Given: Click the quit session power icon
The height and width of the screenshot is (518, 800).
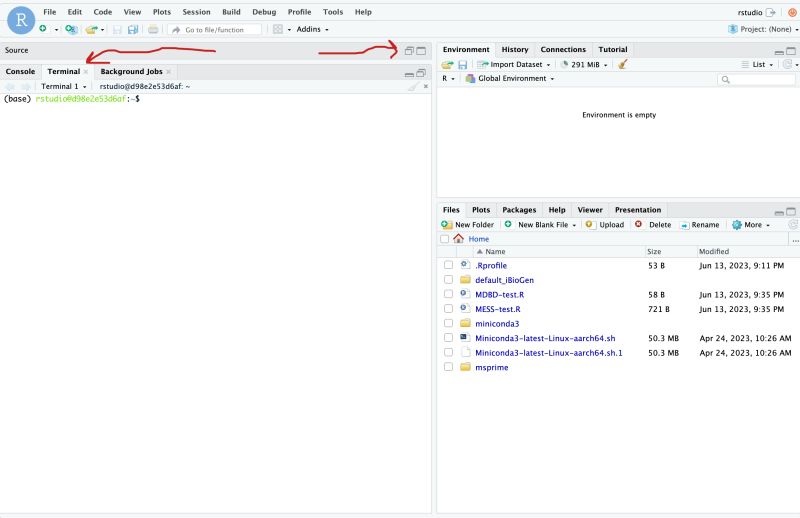Looking at the screenshot, I should [x=792, y=12].
